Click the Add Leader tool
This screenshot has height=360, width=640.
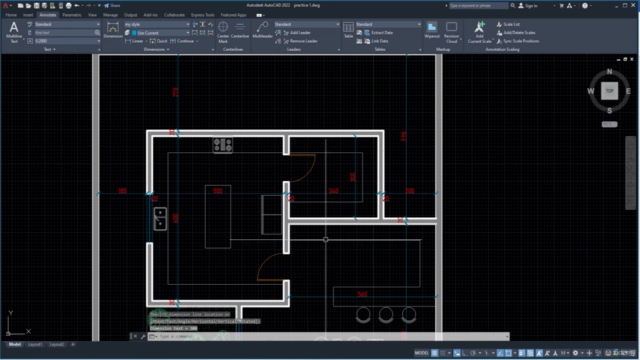(297, 33)
